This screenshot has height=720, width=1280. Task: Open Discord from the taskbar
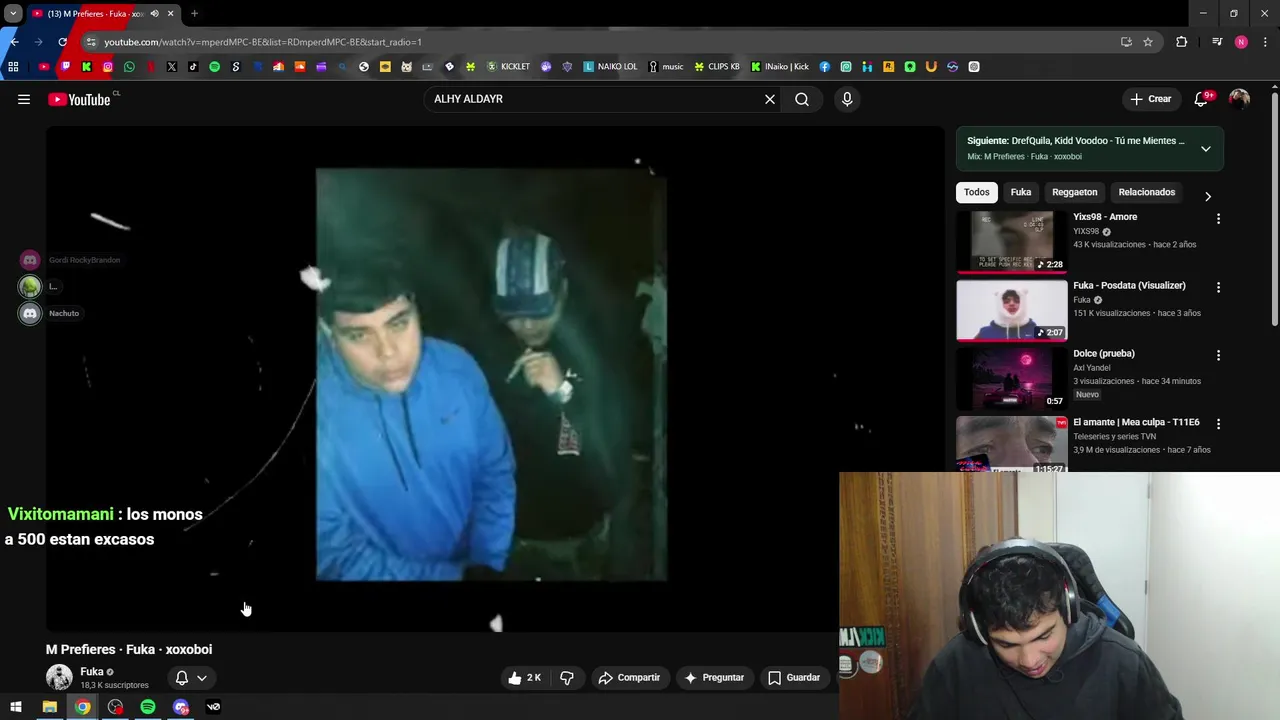(181, 707)
